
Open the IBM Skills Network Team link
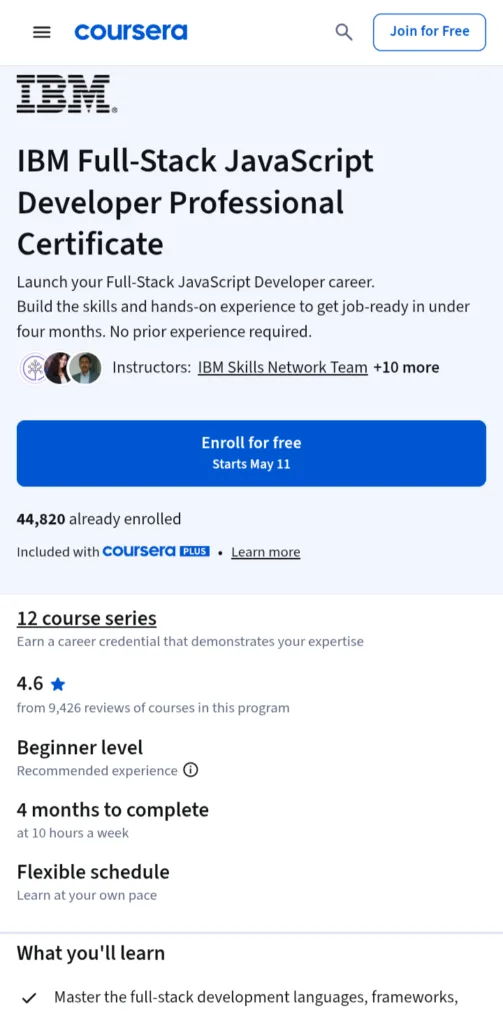(x=282, y=368)
